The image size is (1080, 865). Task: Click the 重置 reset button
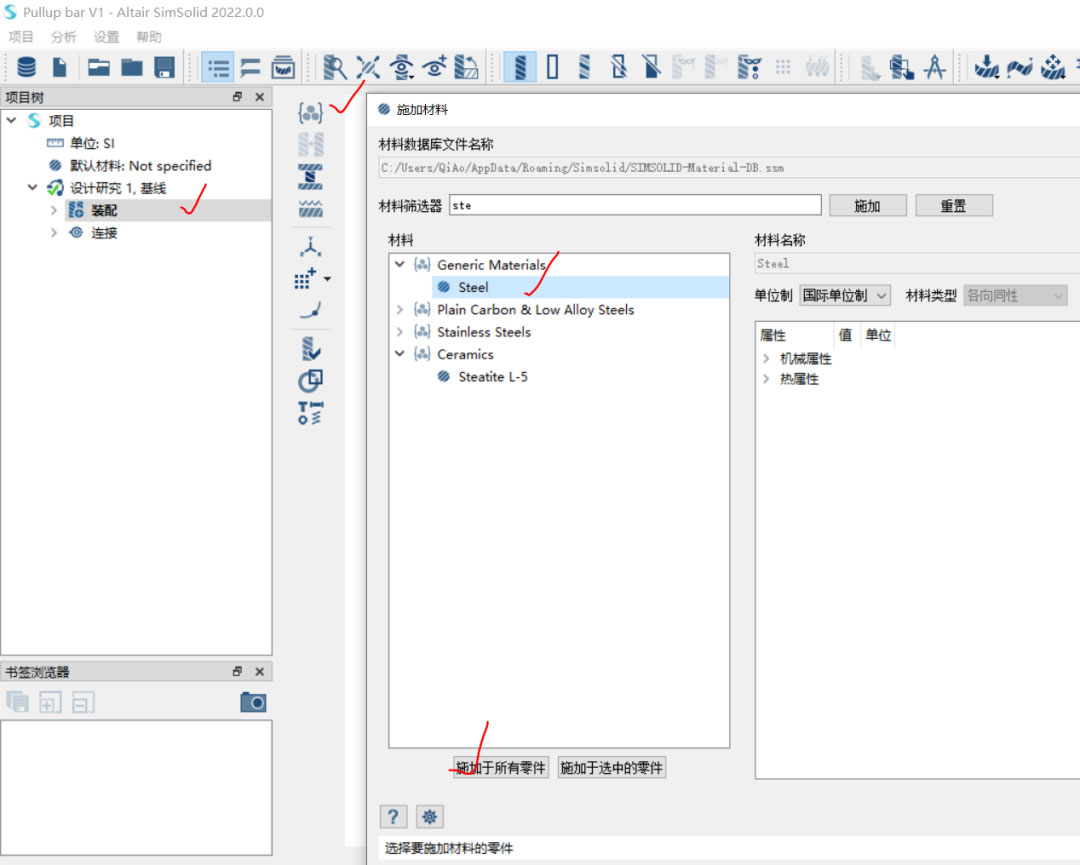(953, 205)
